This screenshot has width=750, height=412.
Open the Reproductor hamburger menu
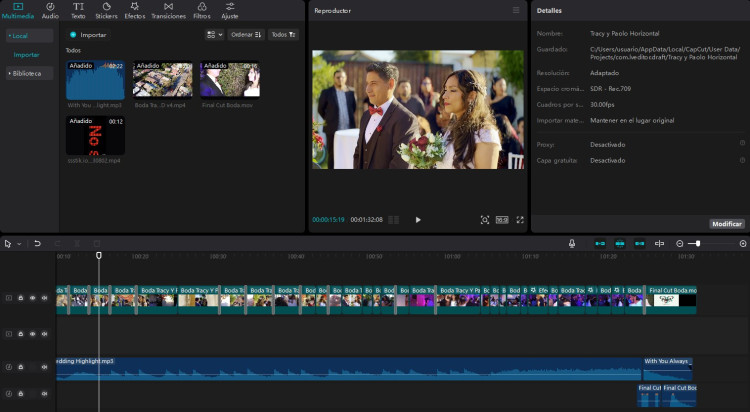click(x=516, y=10)
